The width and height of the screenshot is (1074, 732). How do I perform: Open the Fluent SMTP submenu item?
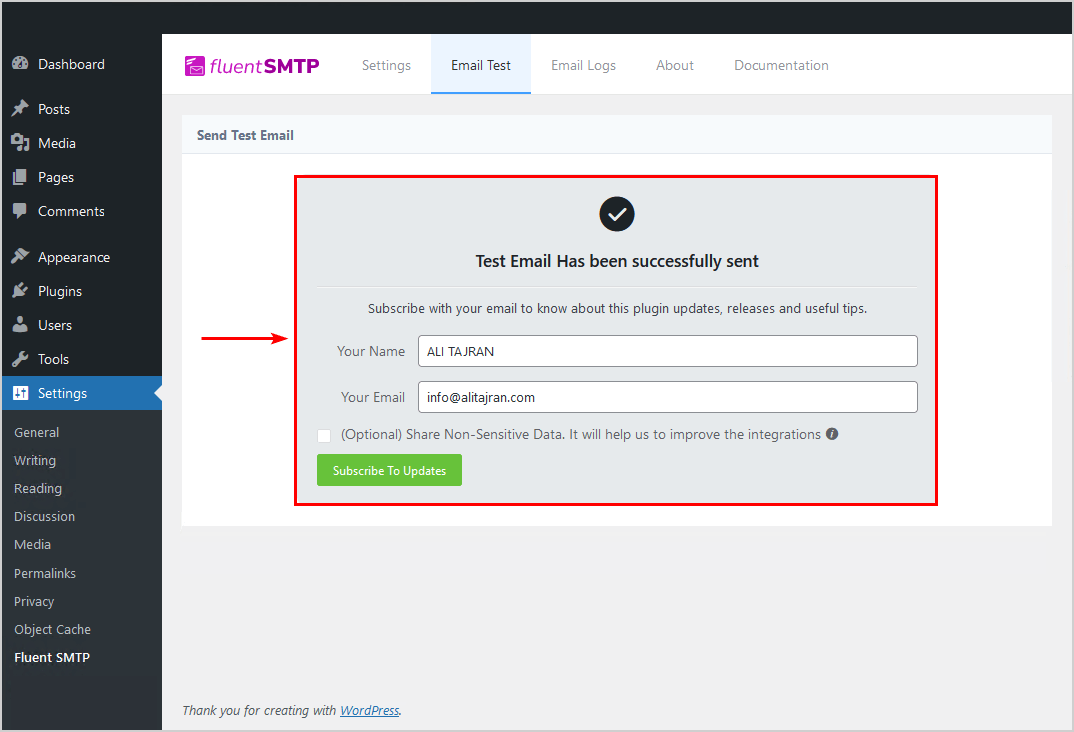pyautogui.click(x=52, y=658)
